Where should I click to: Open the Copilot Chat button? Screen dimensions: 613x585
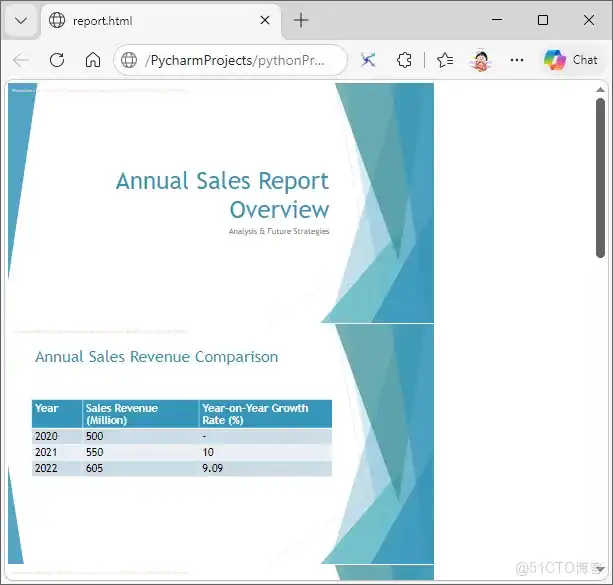point(571,60)
